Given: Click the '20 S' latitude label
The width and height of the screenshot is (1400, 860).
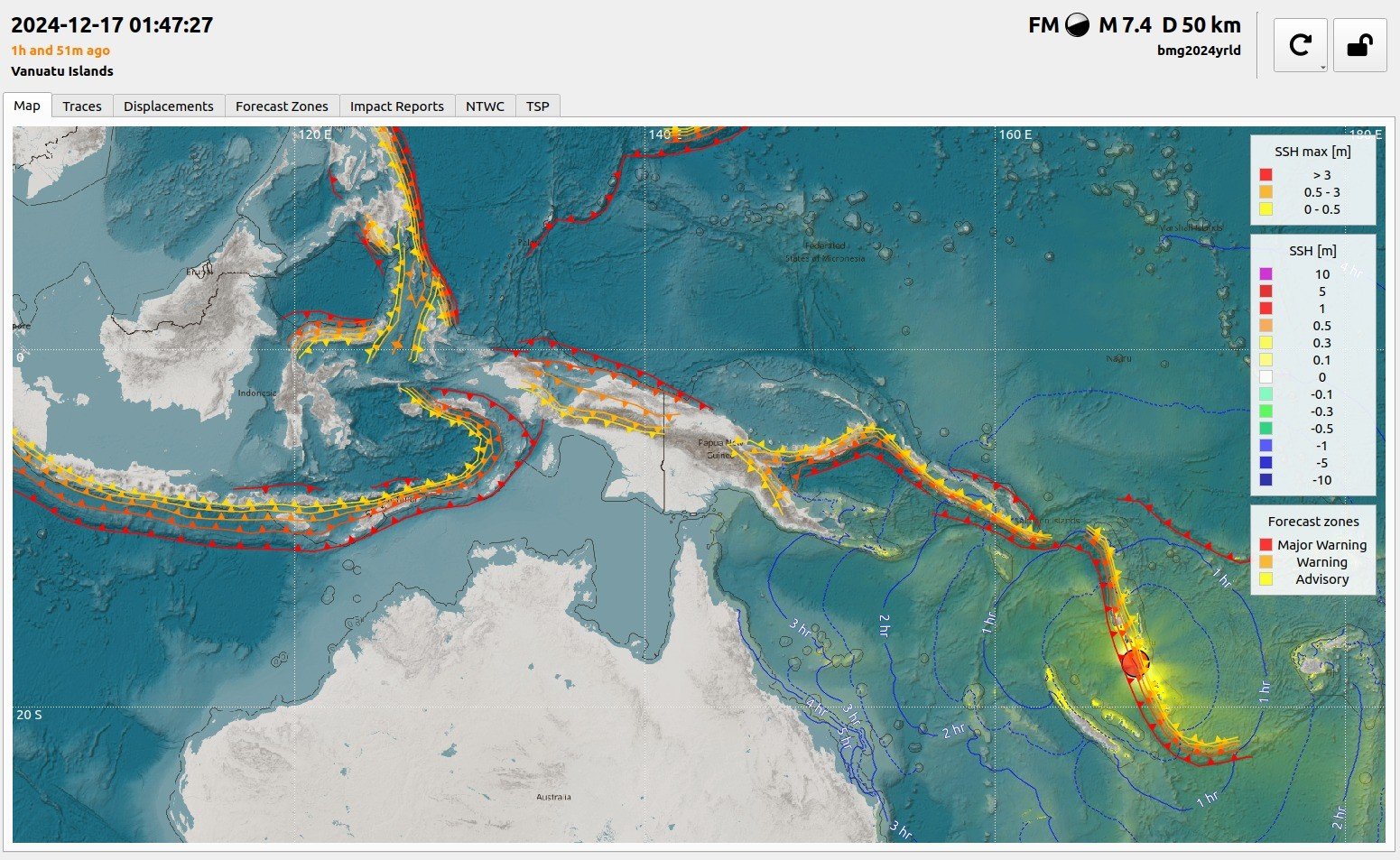Looking at the screenshot, I should [29, 715].
